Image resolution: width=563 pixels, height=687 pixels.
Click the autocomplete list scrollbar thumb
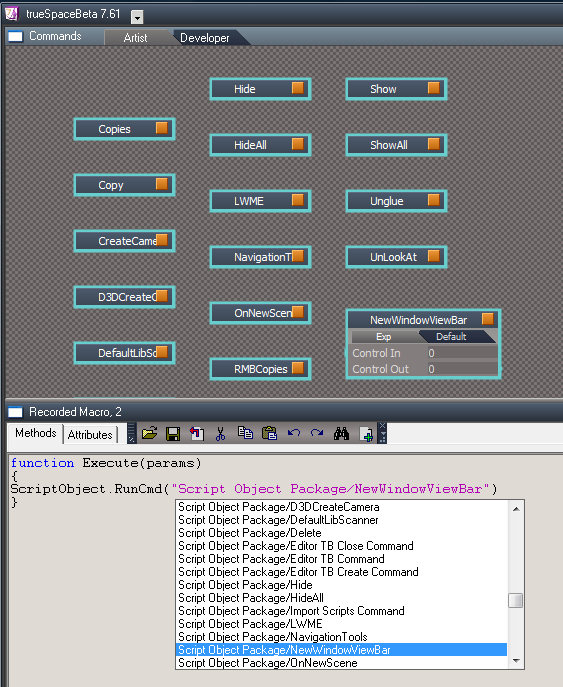pyautogui.click(x=516, y=600)
